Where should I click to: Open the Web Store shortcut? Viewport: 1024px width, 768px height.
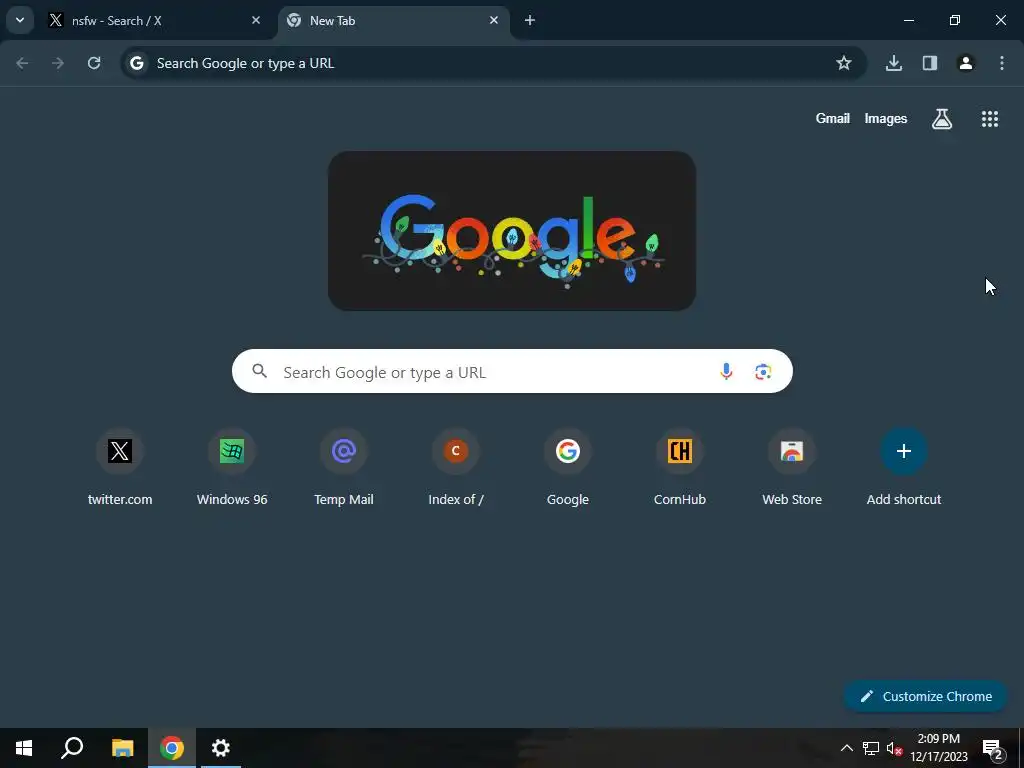click(x=792, y=467)
